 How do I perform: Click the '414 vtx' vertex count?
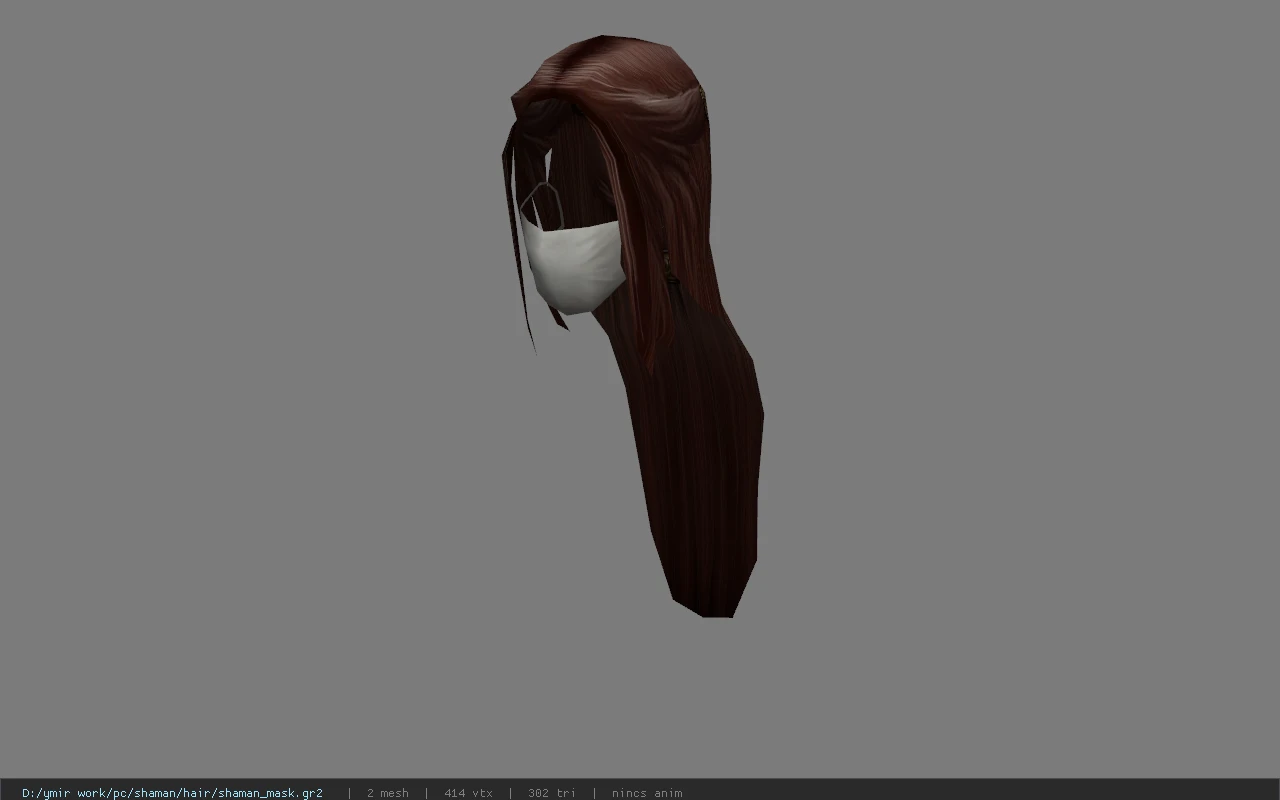coord(468,793)
